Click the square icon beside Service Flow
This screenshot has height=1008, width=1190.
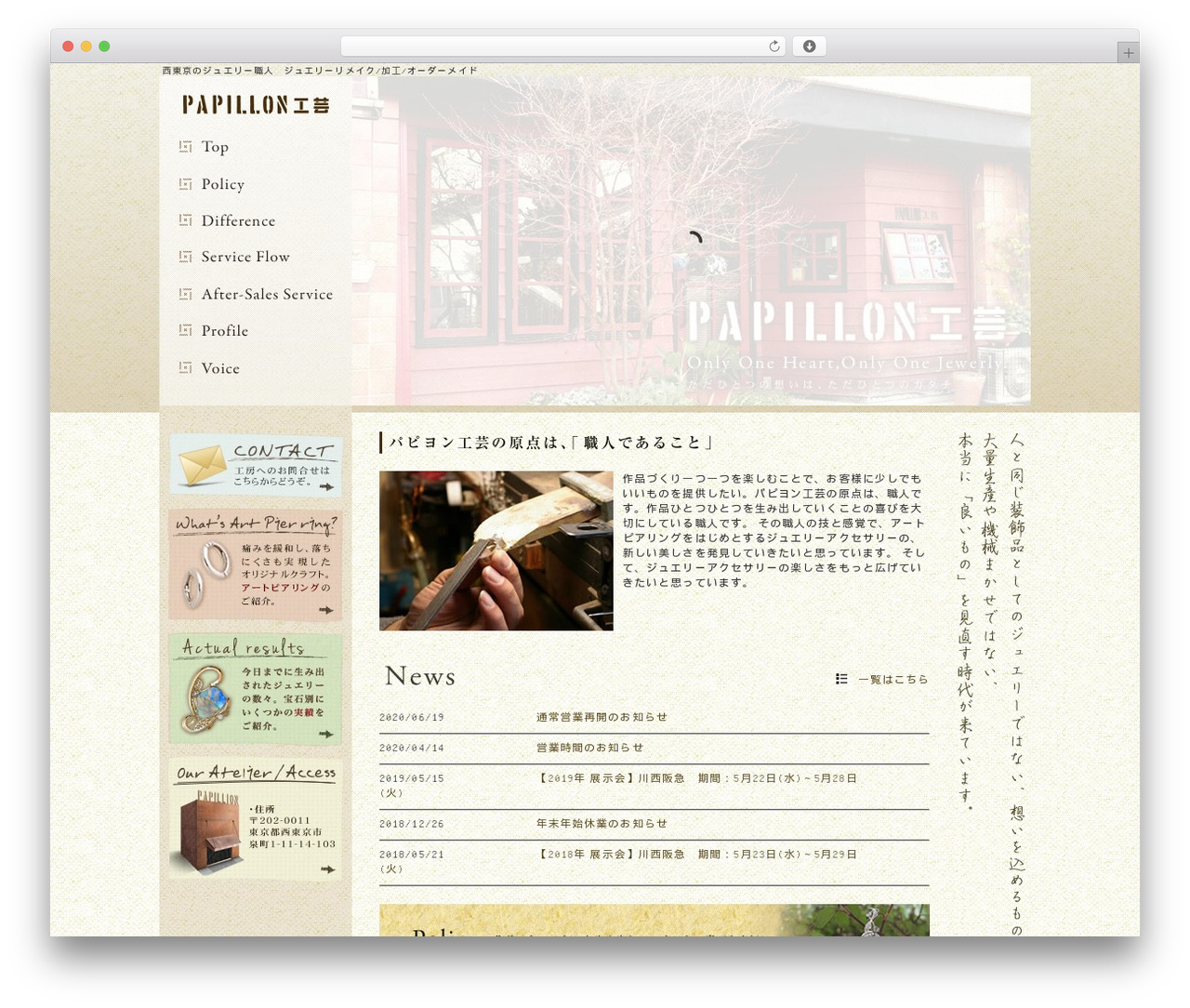[x=185, y=256]
